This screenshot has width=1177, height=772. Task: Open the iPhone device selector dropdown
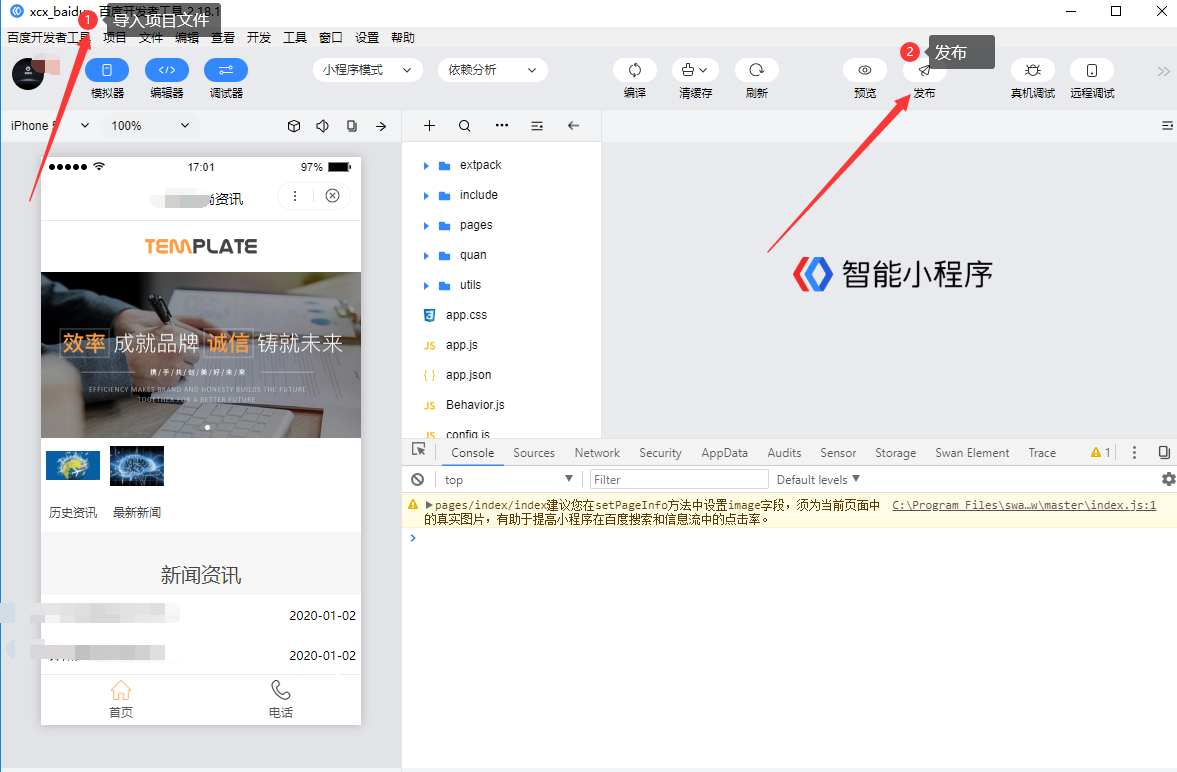[50, 125]
